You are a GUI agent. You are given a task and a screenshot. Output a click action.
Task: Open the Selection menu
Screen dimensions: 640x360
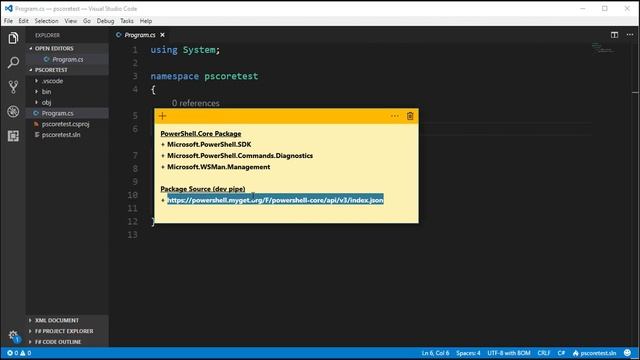pyautogui.click(x=46, y=21)
